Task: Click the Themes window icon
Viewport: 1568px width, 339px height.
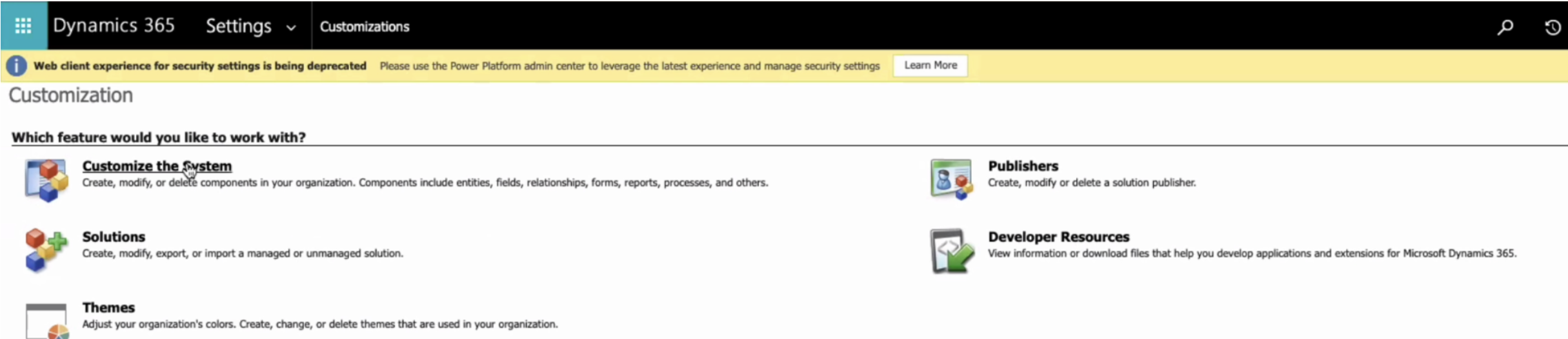Action: tap(46, 321)
